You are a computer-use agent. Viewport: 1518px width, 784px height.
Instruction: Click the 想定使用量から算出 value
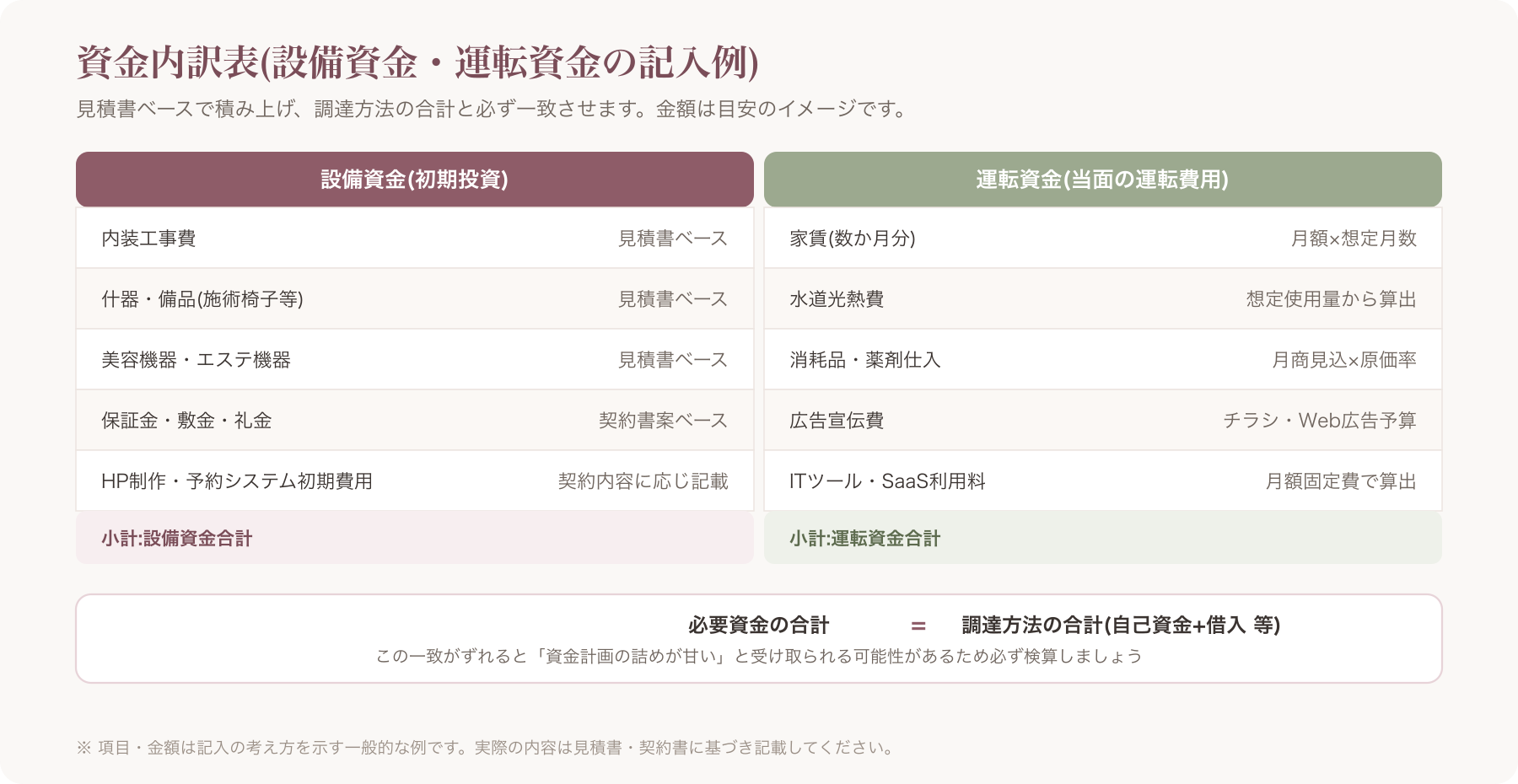click(1332, 299)
